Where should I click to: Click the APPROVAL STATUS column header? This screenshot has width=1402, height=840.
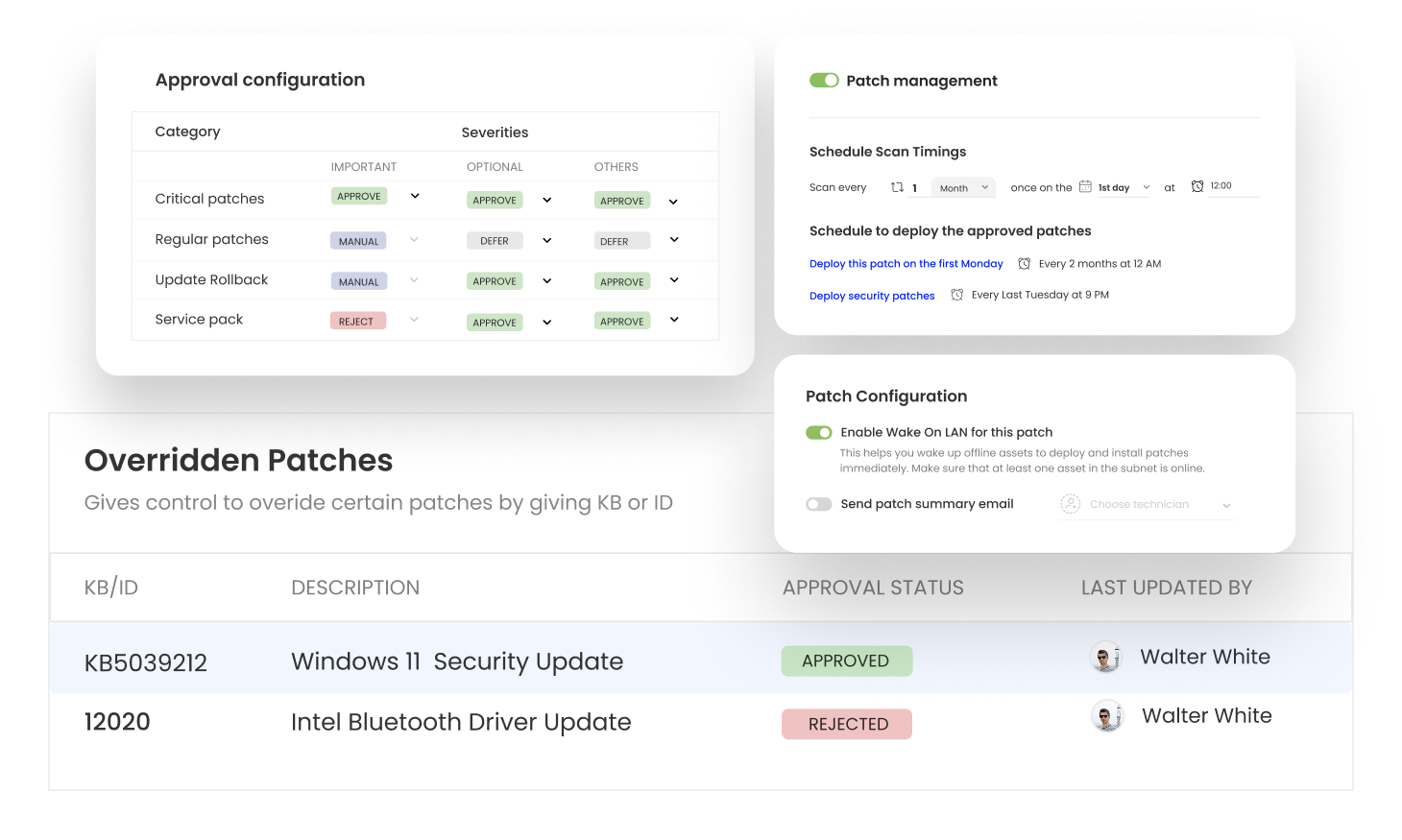pyautogui.click(x=873, y=588)
